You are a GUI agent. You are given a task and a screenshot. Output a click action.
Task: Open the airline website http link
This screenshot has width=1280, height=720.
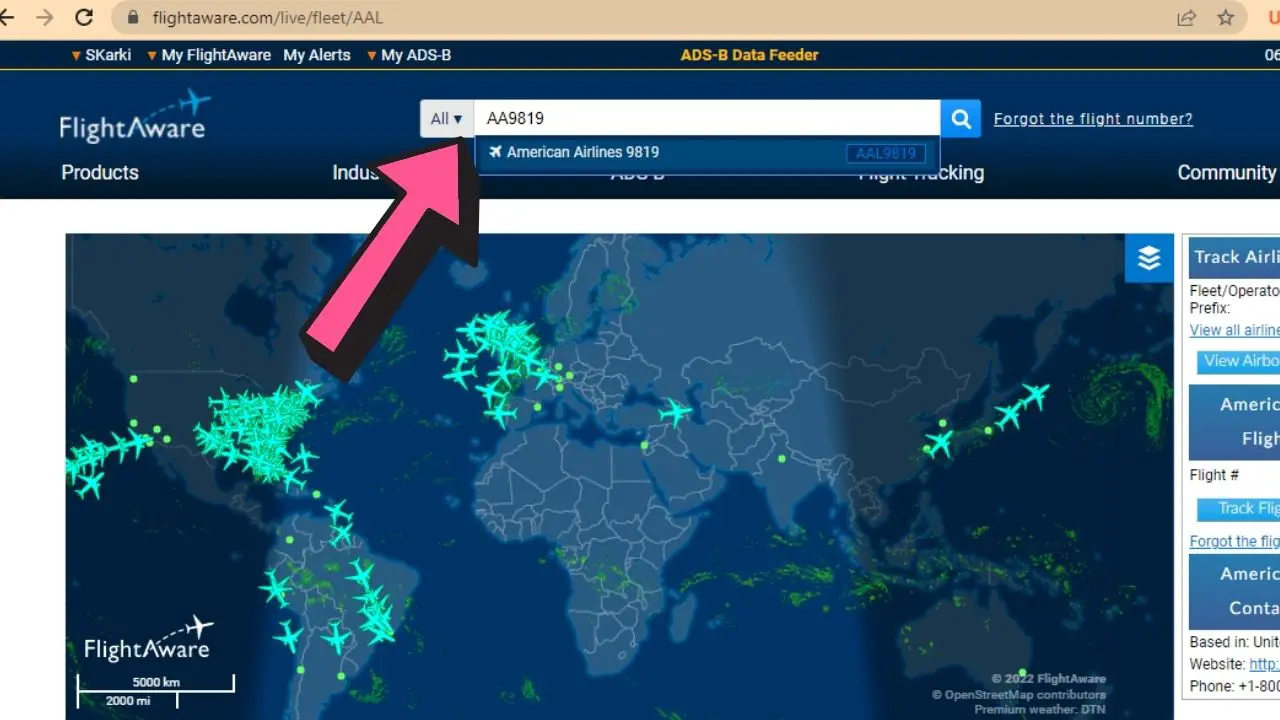tap(1264, 664)
